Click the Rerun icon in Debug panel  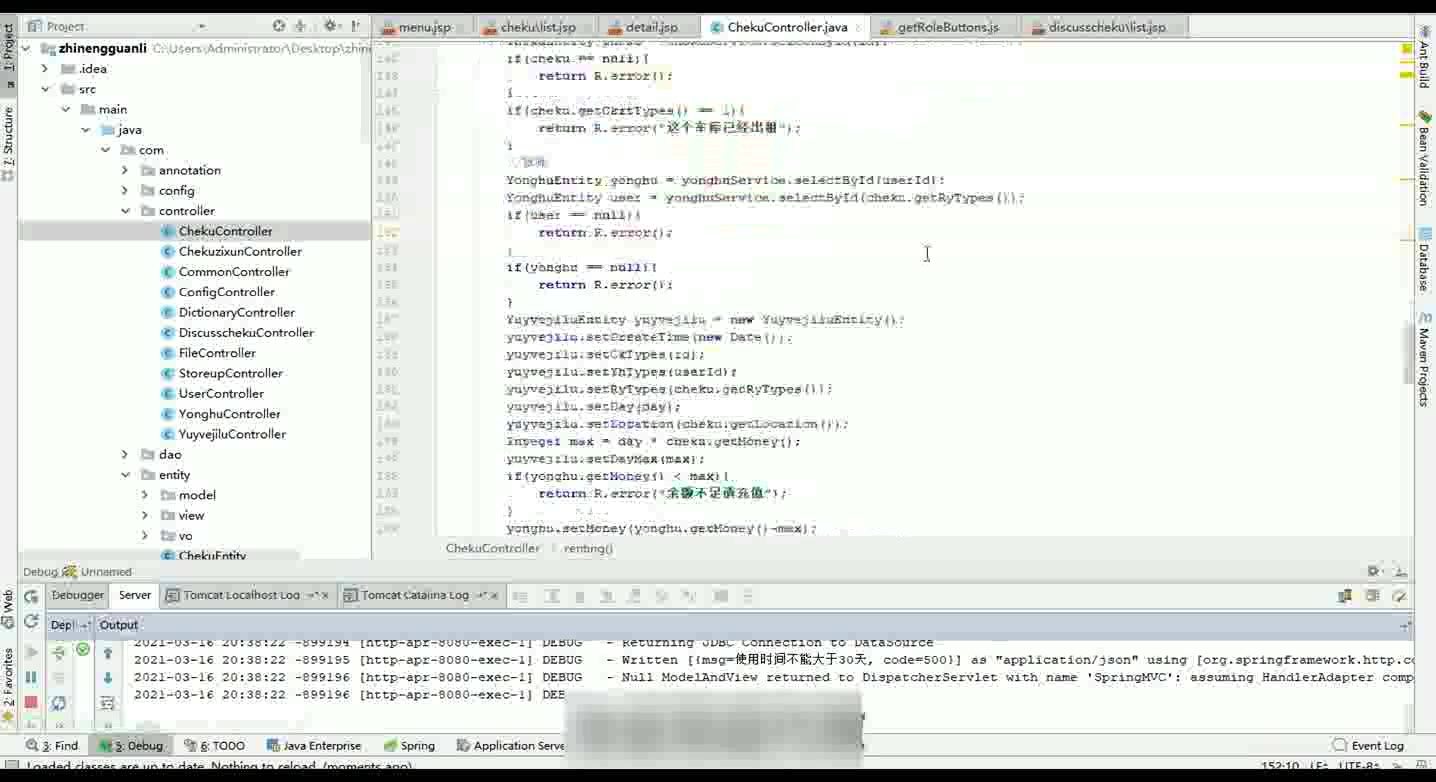point(31,596)
